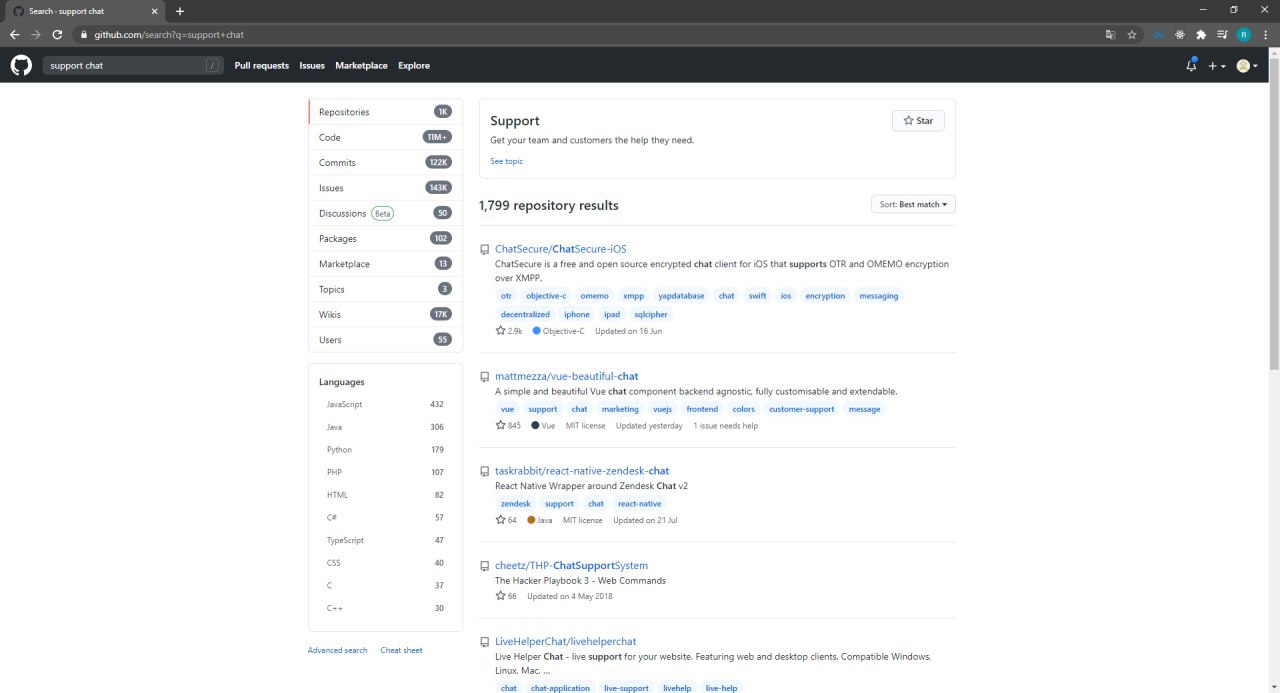Click the sqlcipher topic tag

[x=651, y=314]
